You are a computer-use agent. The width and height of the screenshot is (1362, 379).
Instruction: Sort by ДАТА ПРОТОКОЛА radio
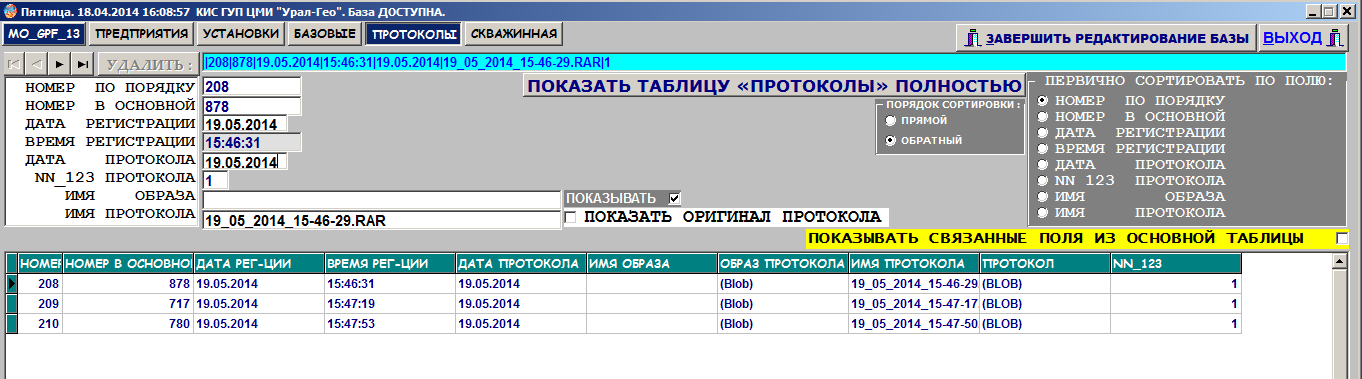(1044, 165)
